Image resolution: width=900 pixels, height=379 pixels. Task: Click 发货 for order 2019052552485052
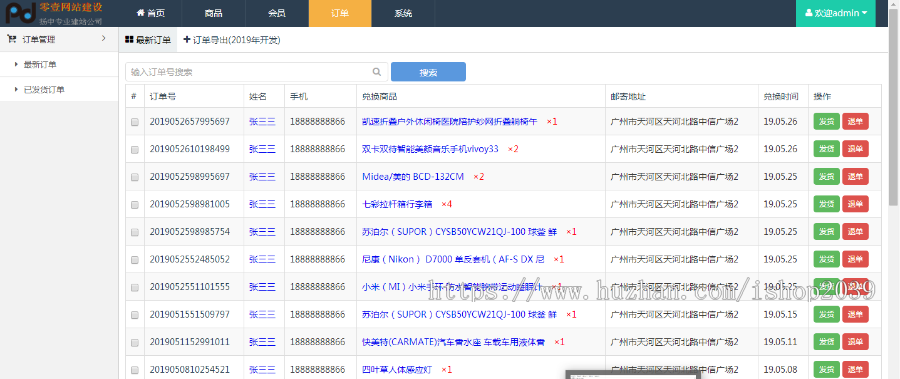pos(827,259)
